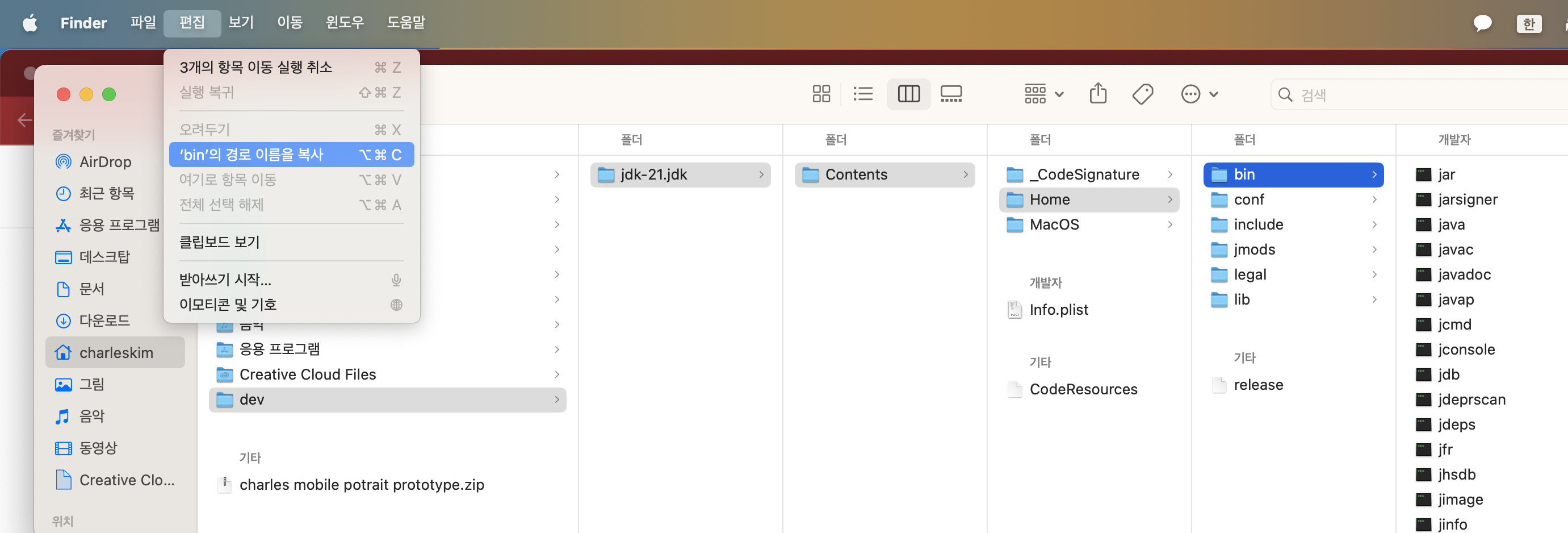Switch Finder to gallery view

point(951,94)
